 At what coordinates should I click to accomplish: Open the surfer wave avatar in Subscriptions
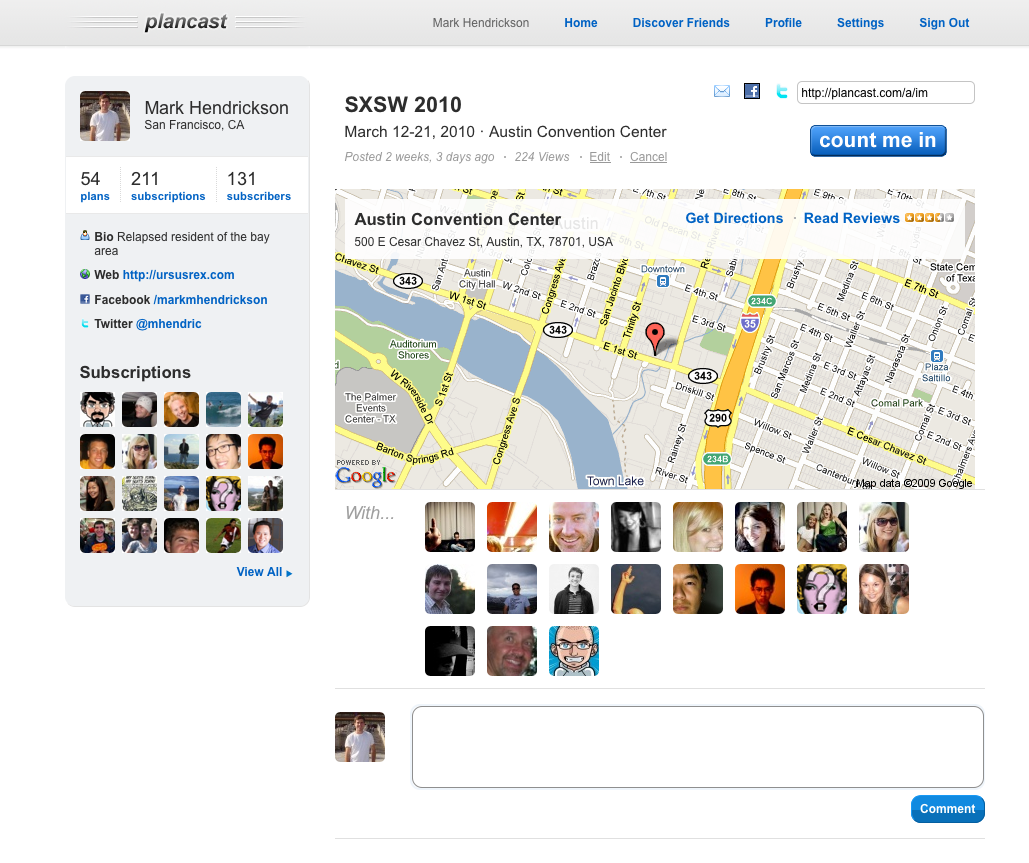[223, 410]
